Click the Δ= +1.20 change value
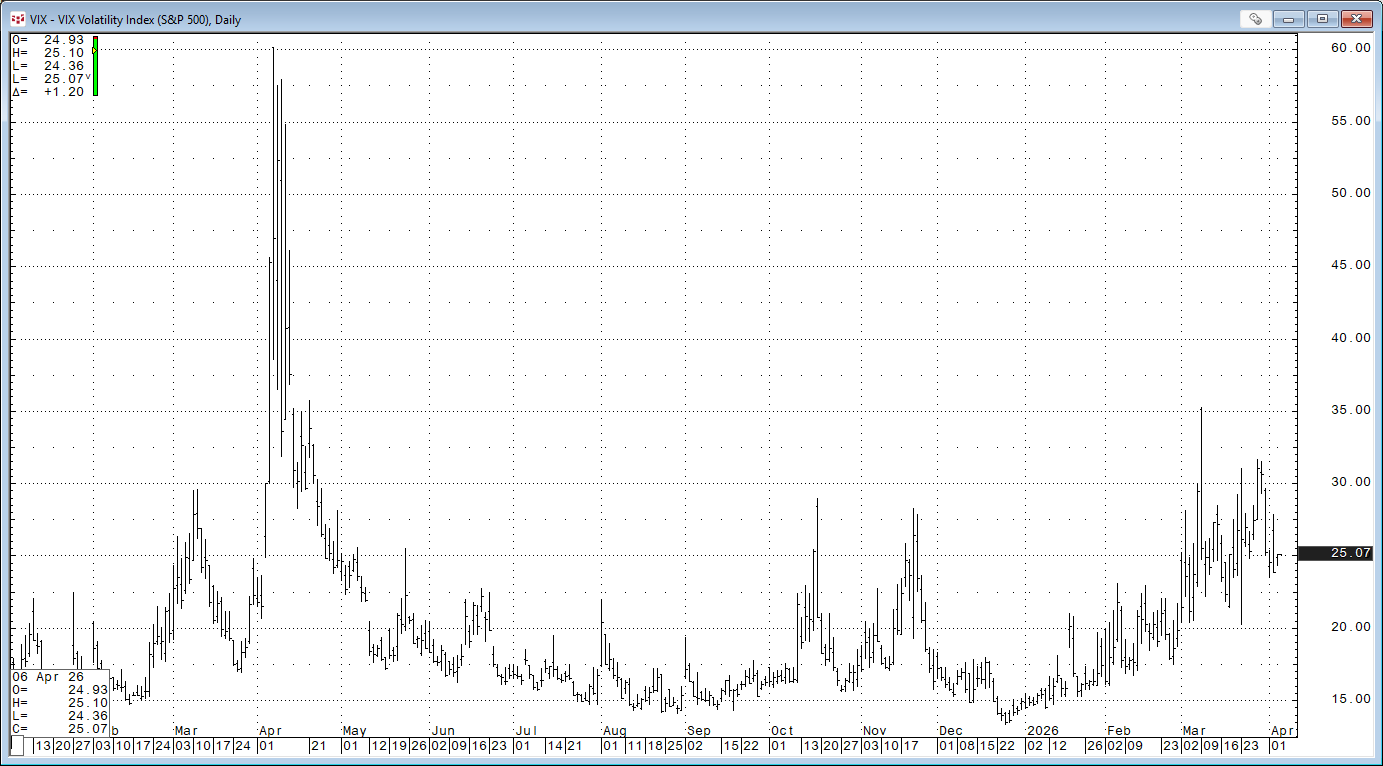This screenshot has height=766, width=1383. pyautogui.click(x=48, y=92)
